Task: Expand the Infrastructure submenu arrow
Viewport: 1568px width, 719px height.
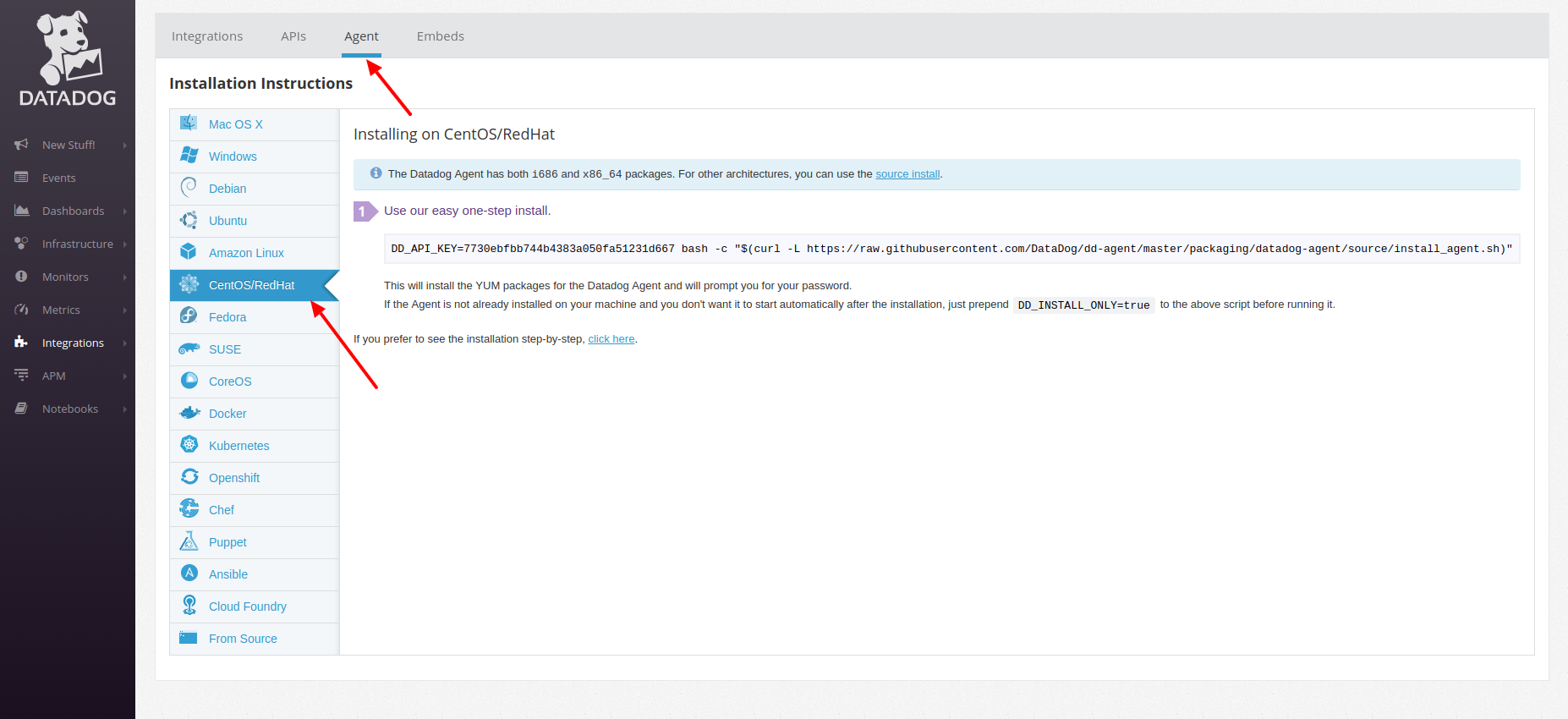Action: point(124,244)
